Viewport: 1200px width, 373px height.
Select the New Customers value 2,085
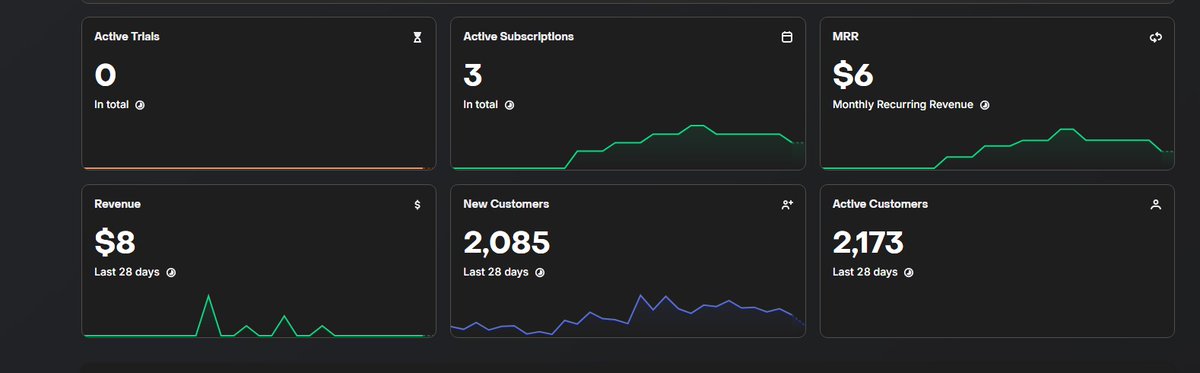tap(507, 243)
